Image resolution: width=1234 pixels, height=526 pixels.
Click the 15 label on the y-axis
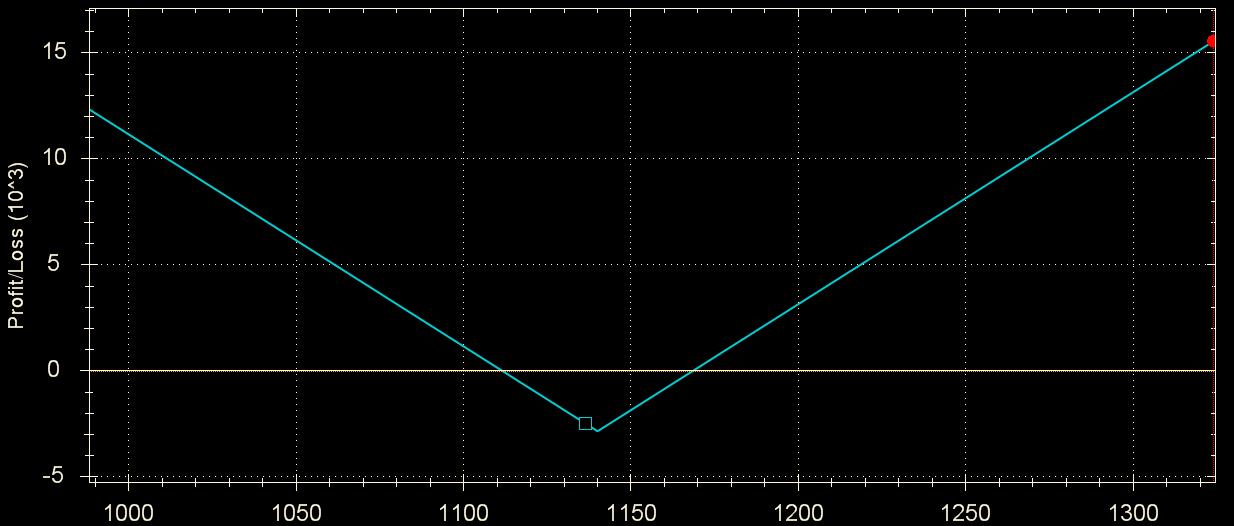pos(55,52)
